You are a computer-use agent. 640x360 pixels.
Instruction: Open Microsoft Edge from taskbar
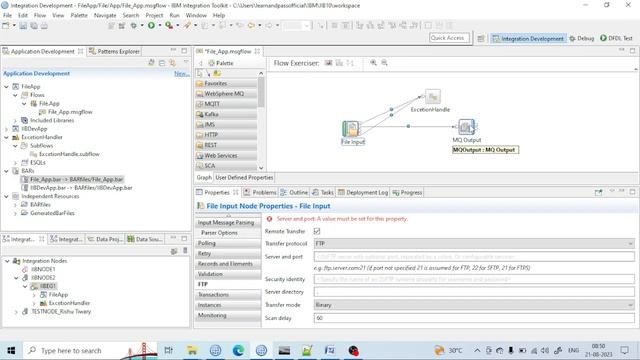click(238, 350)
